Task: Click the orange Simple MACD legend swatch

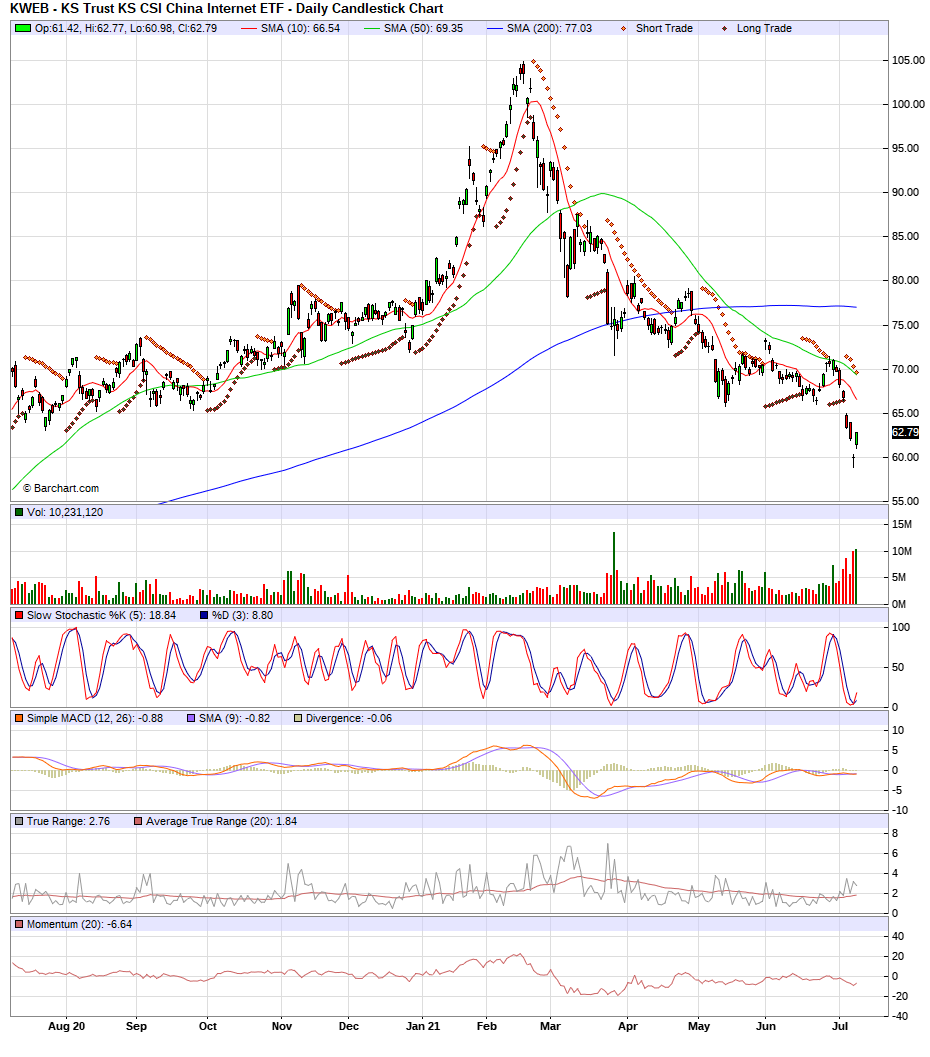Action: tap(19, 719)
